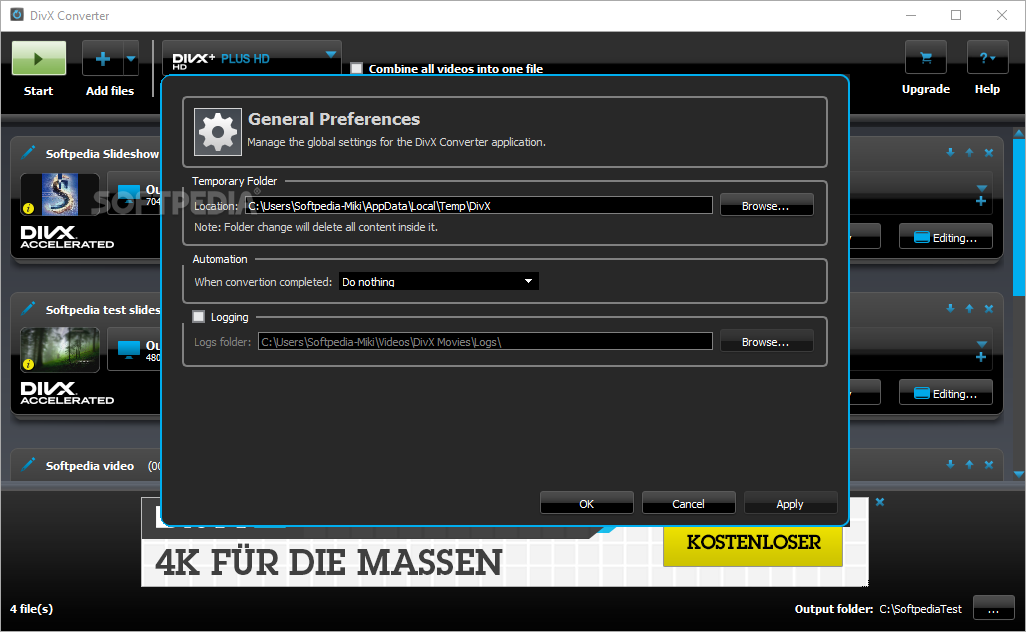Apply the preference changes
The height and width of the screenshot is (632, 1026).
(790, 503)
